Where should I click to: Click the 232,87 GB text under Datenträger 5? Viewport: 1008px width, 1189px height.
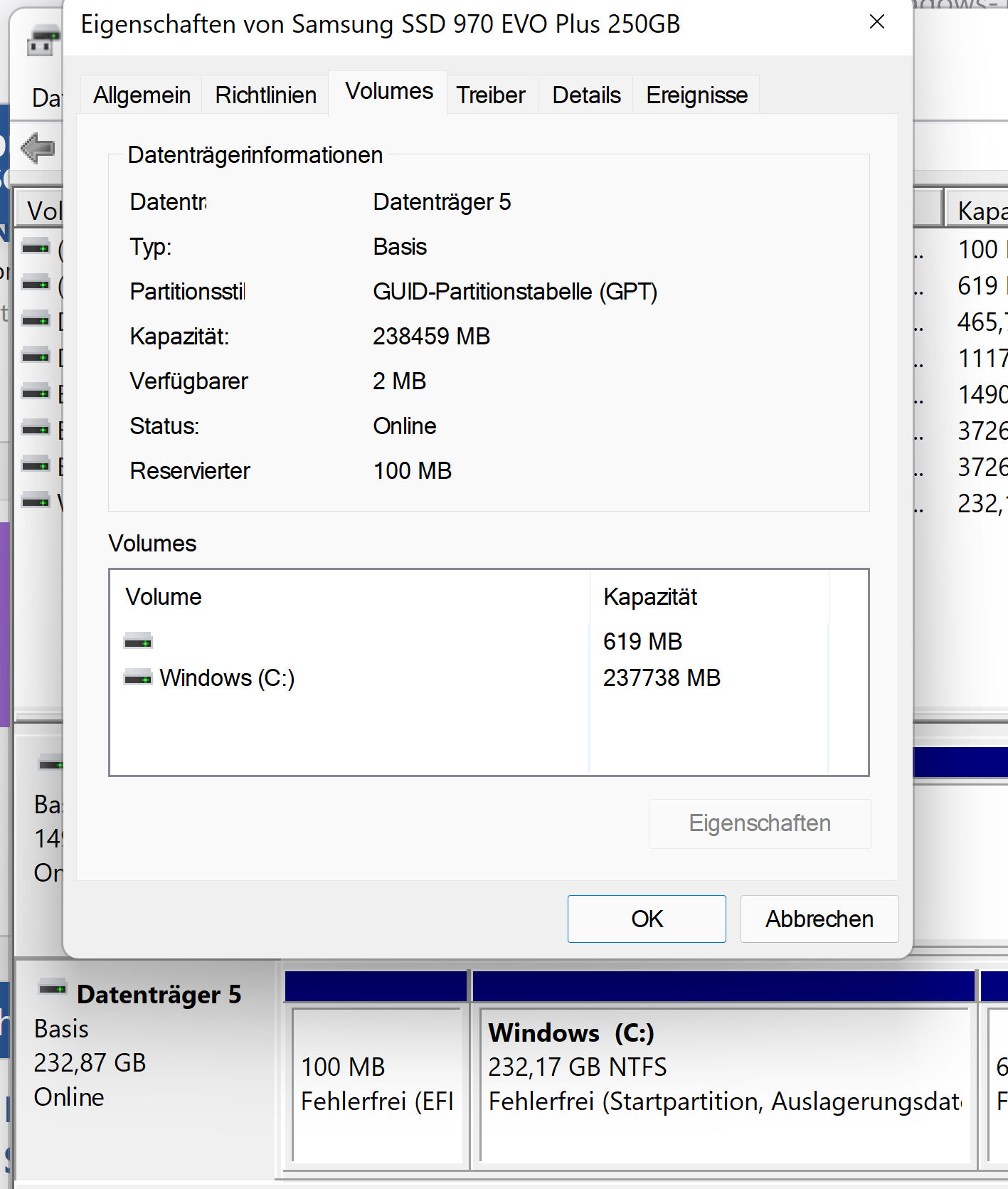(90, 1062)
